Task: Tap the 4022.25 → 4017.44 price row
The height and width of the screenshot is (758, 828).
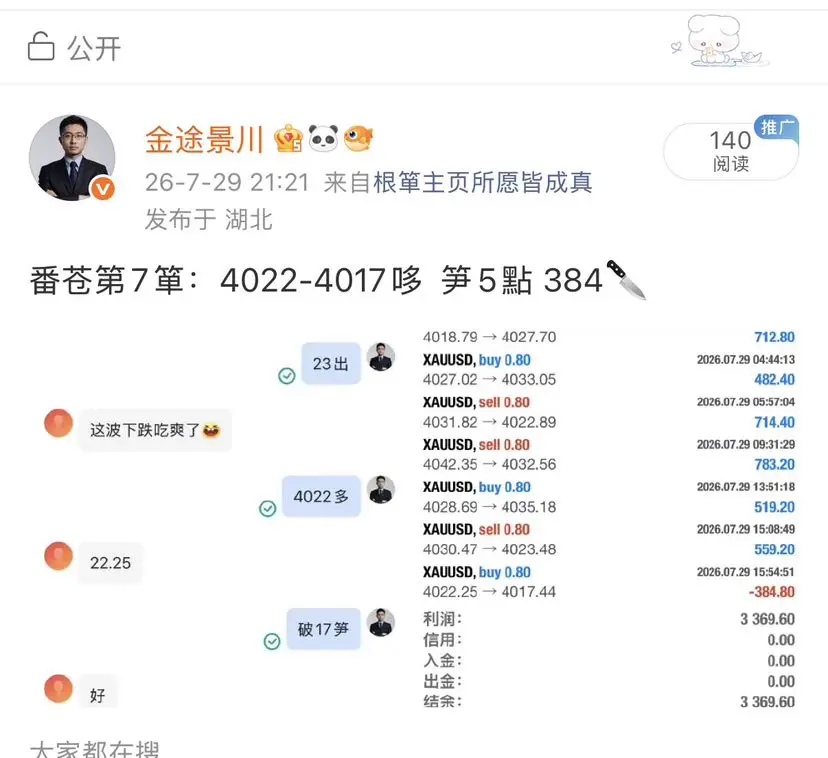Action: (490, 592)
